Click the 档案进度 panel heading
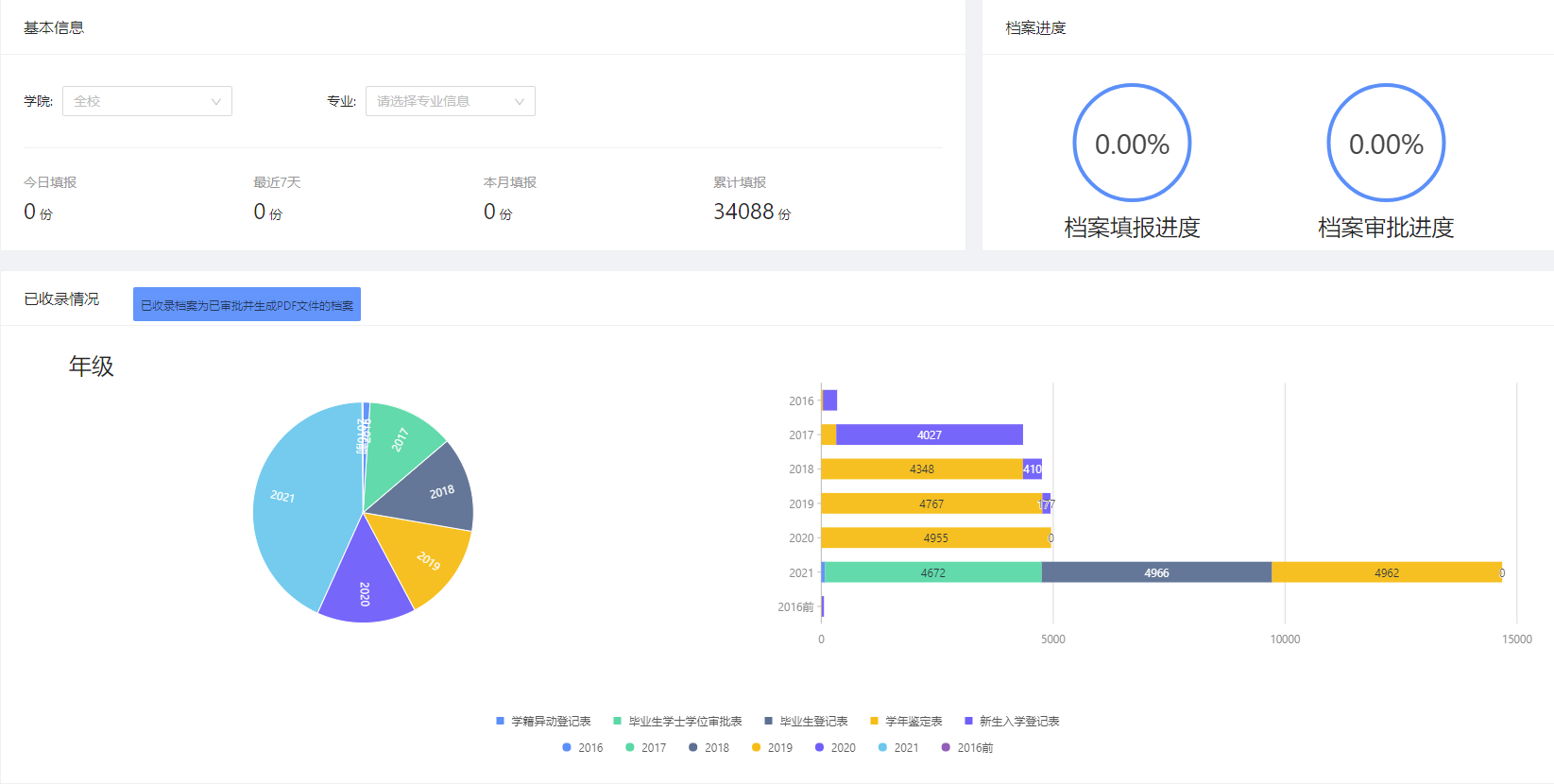The width and height of the screenshot is (1554, 784). pos(1035,28)
